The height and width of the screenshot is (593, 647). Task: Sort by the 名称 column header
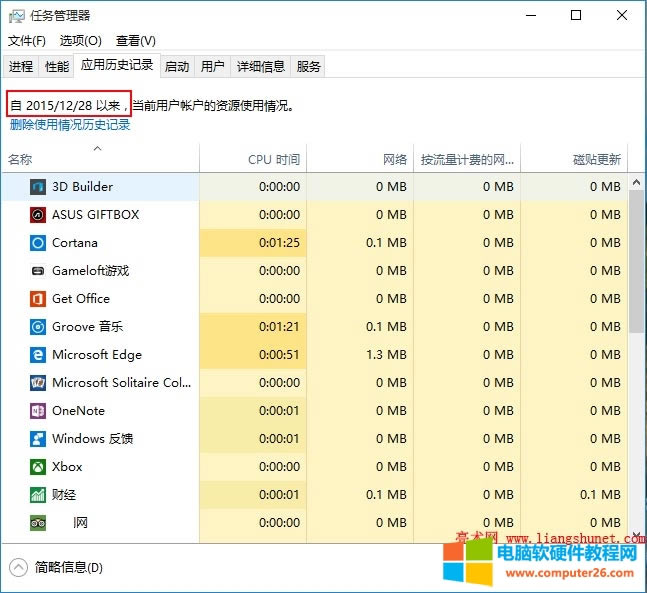pyautogui.click(x=100, y=158)
